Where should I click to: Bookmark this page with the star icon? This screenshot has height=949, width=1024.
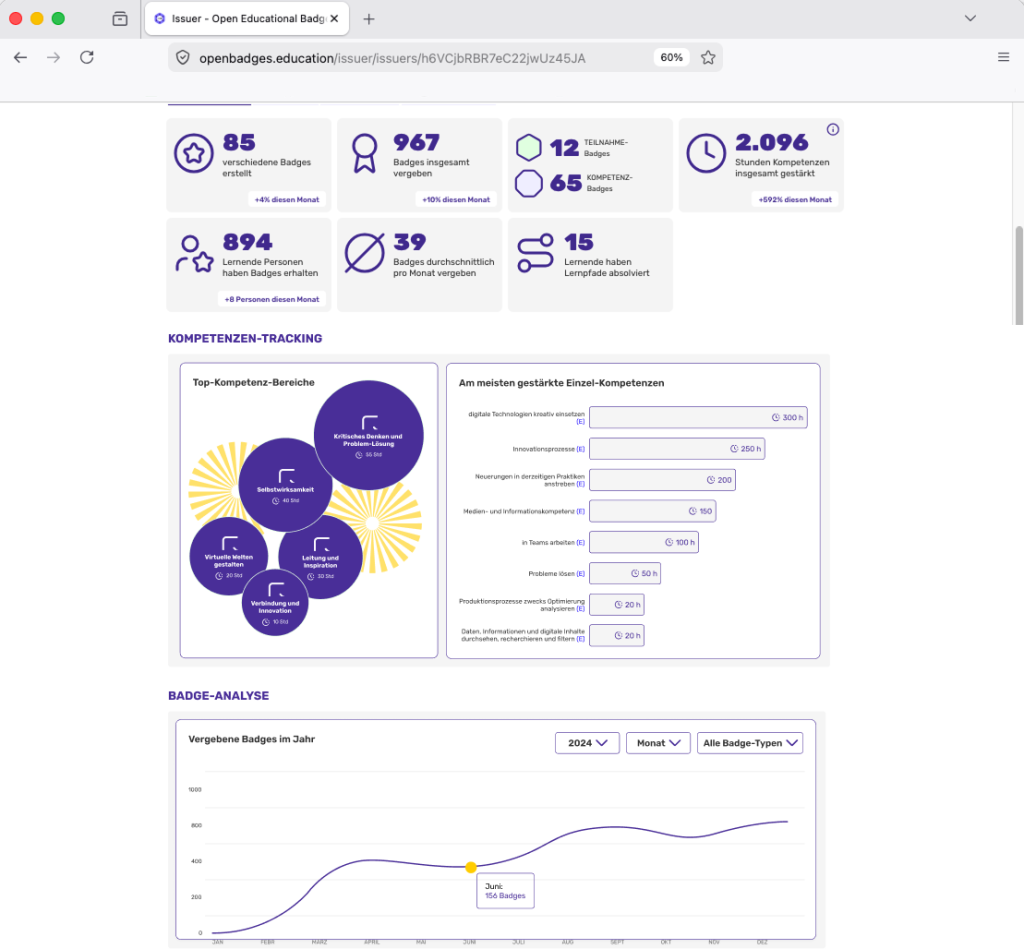click(708, 57)
